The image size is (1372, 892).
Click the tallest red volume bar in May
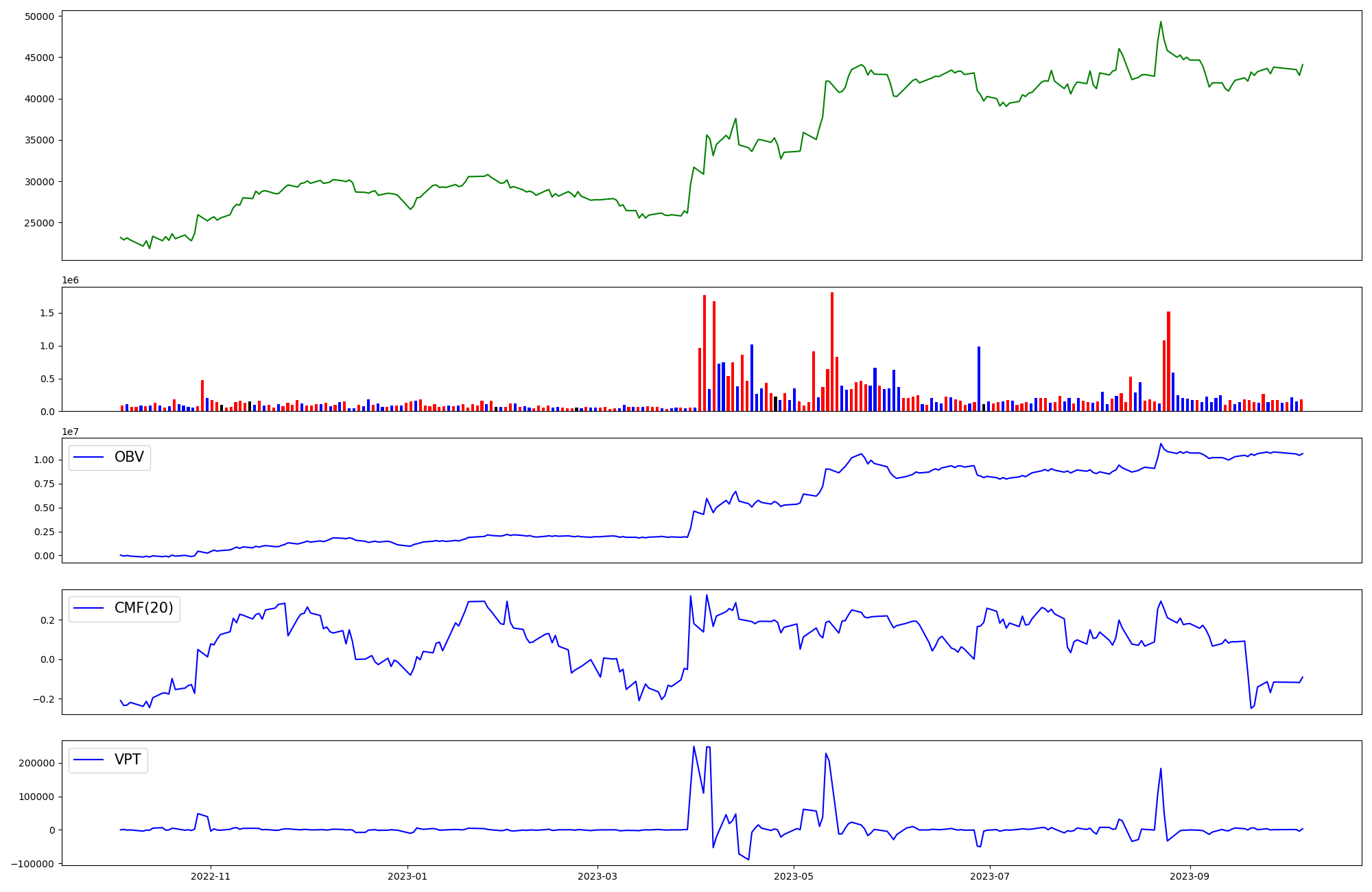click(x=832, y=351)
